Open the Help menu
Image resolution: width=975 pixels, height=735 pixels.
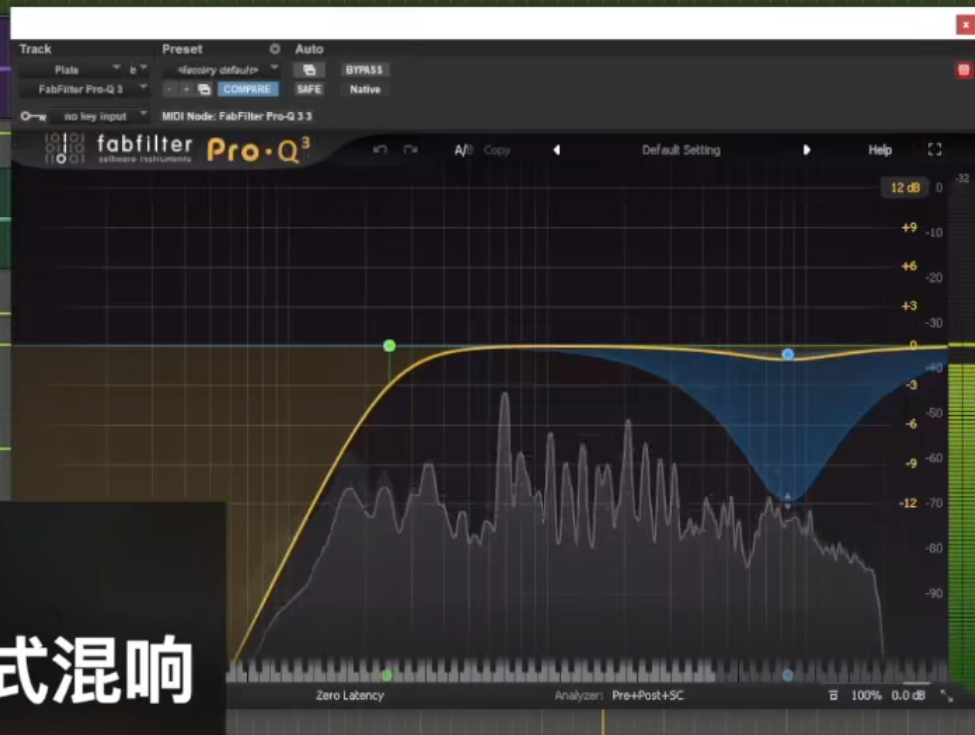pyautogui.click(x=879, y=150)
